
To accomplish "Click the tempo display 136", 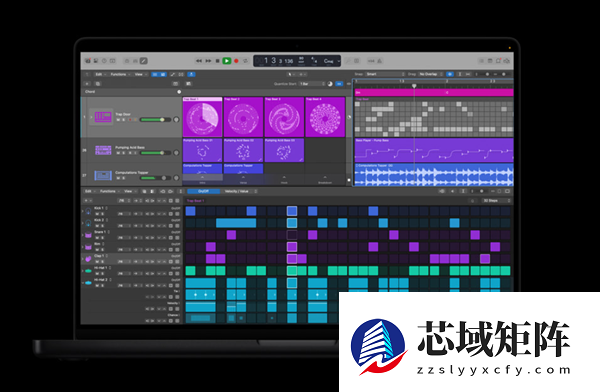I will point(289,61).
